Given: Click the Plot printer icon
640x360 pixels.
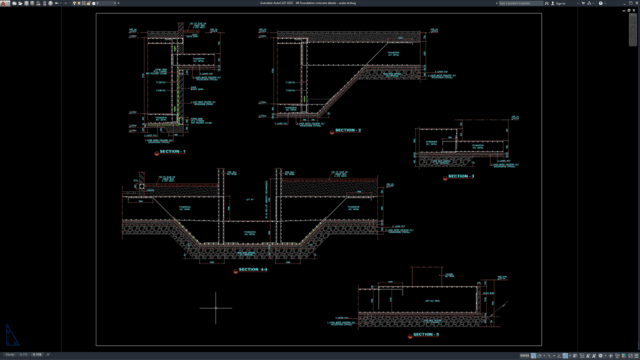Looking at the screenshot, I should tap(51, 3).
